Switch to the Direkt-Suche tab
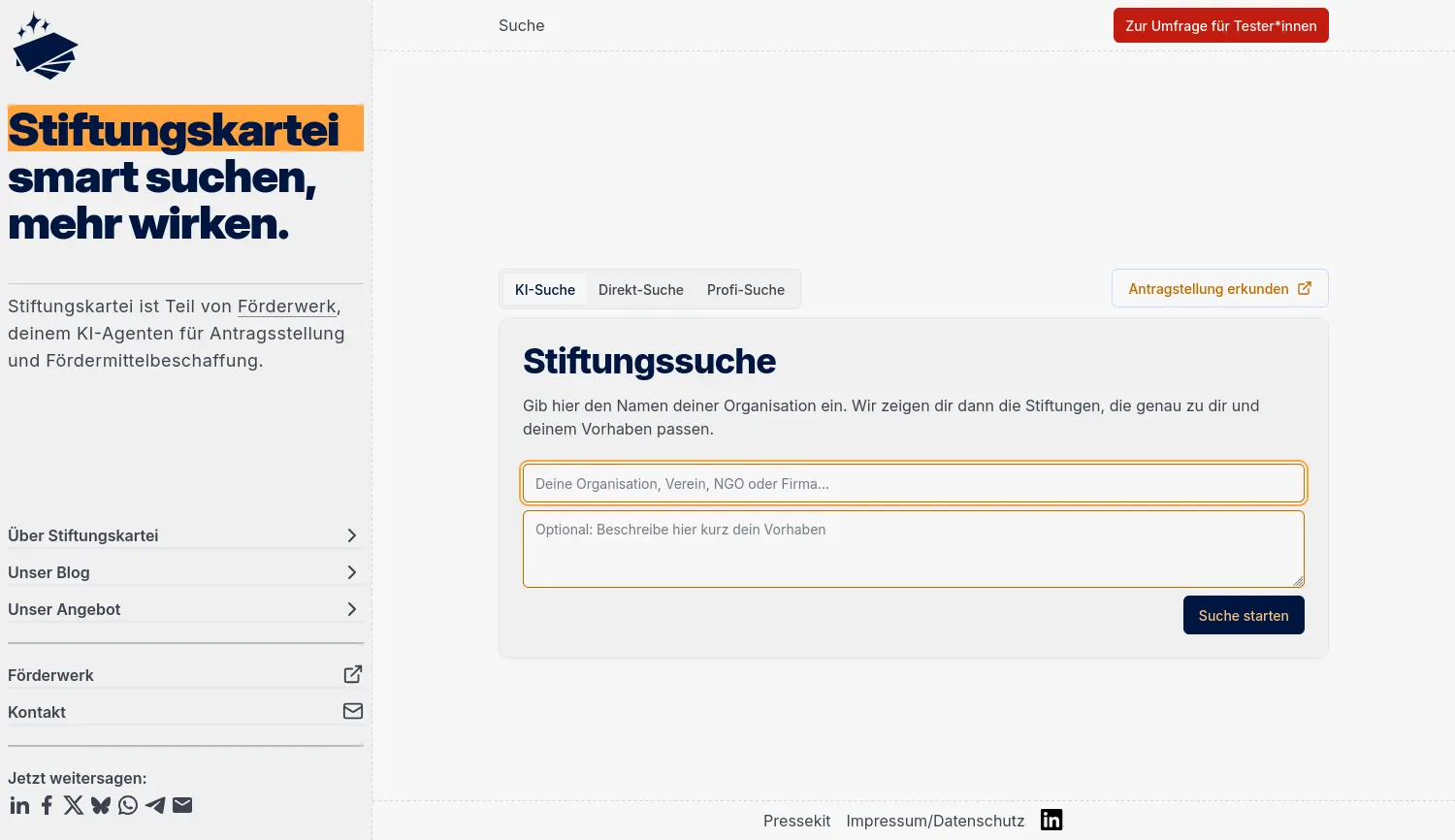This screenshot has height=840, width=1455. pyautogui.click(x=640, y=290)
